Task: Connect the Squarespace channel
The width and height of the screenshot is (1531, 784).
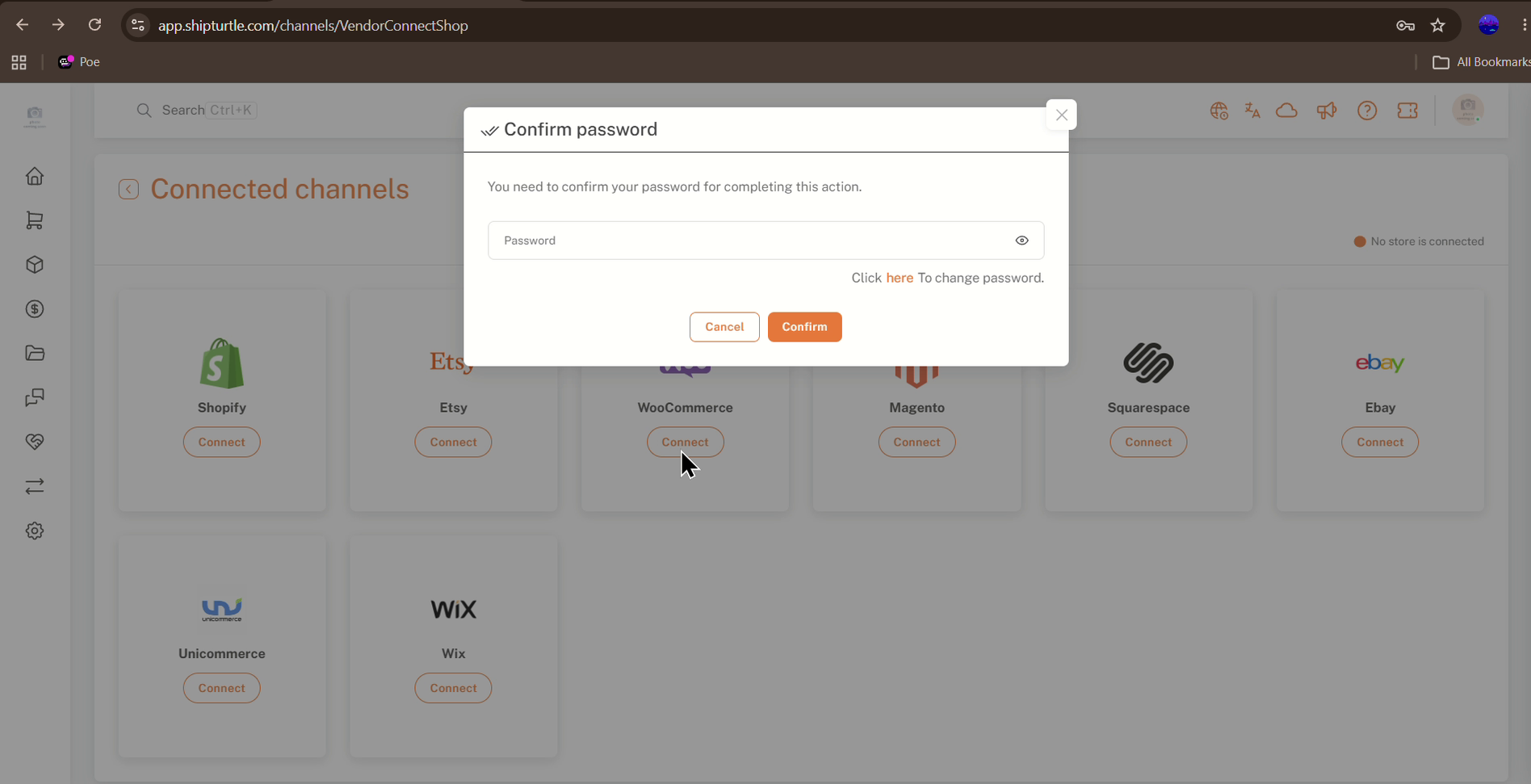Action: click(1148, 442)
